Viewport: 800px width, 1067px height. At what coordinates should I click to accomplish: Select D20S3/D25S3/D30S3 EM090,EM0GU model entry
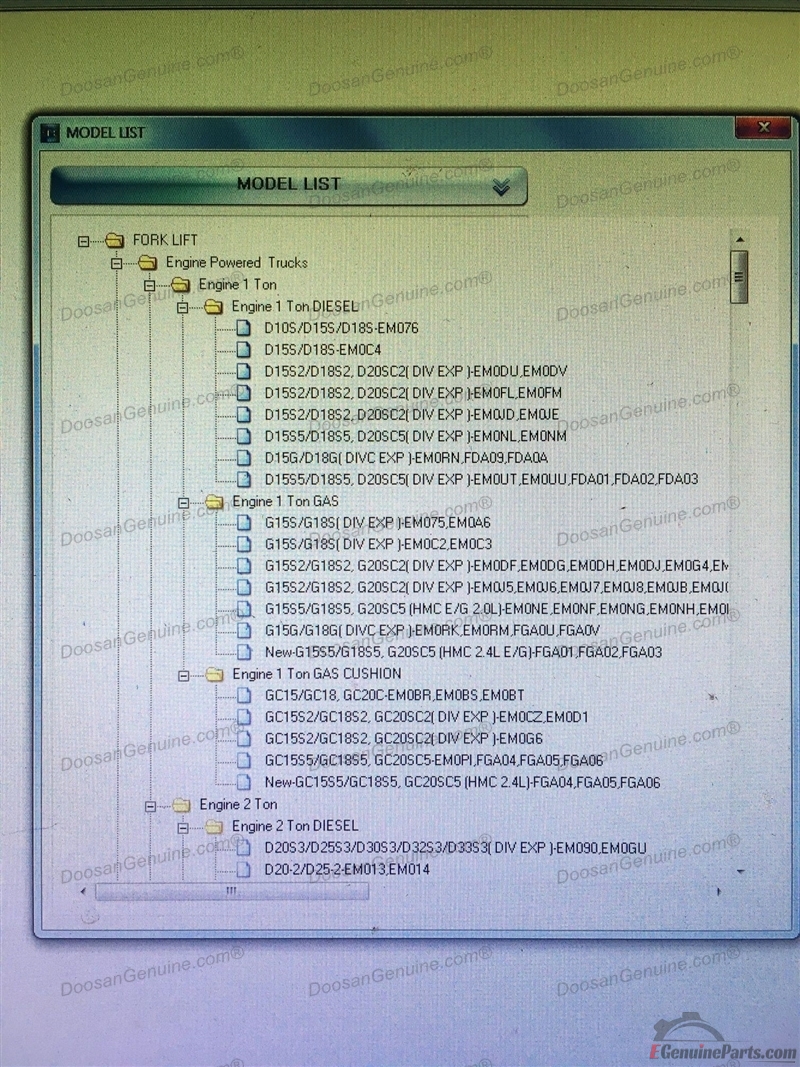[455, 849]
